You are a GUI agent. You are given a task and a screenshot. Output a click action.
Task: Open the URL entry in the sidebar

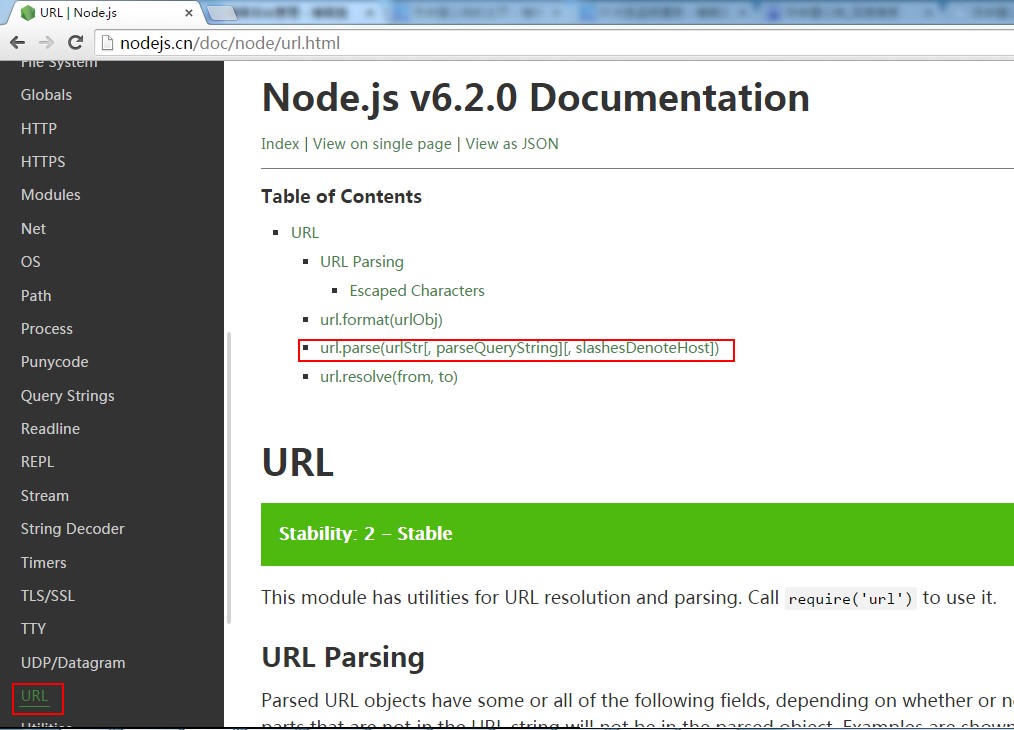tap(34, 696)
